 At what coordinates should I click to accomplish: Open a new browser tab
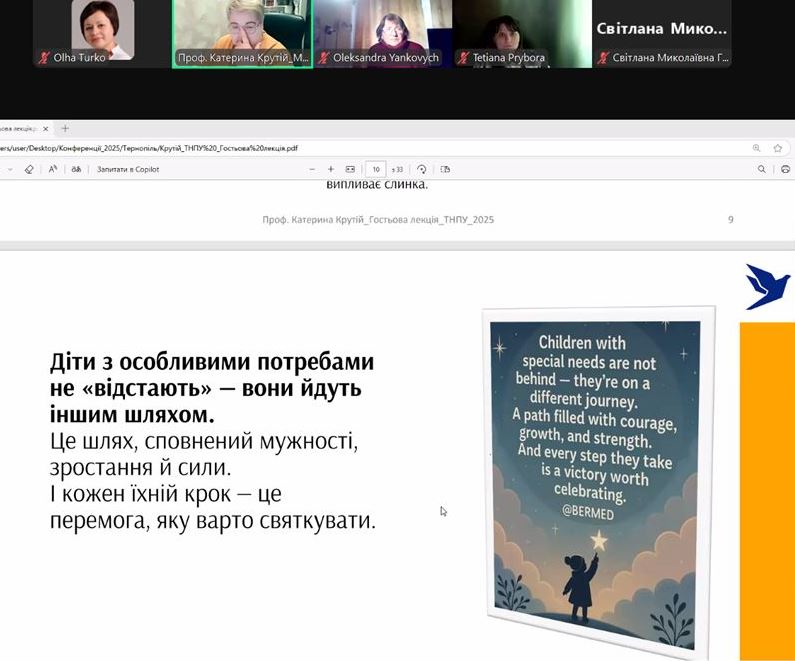[65, 128]
